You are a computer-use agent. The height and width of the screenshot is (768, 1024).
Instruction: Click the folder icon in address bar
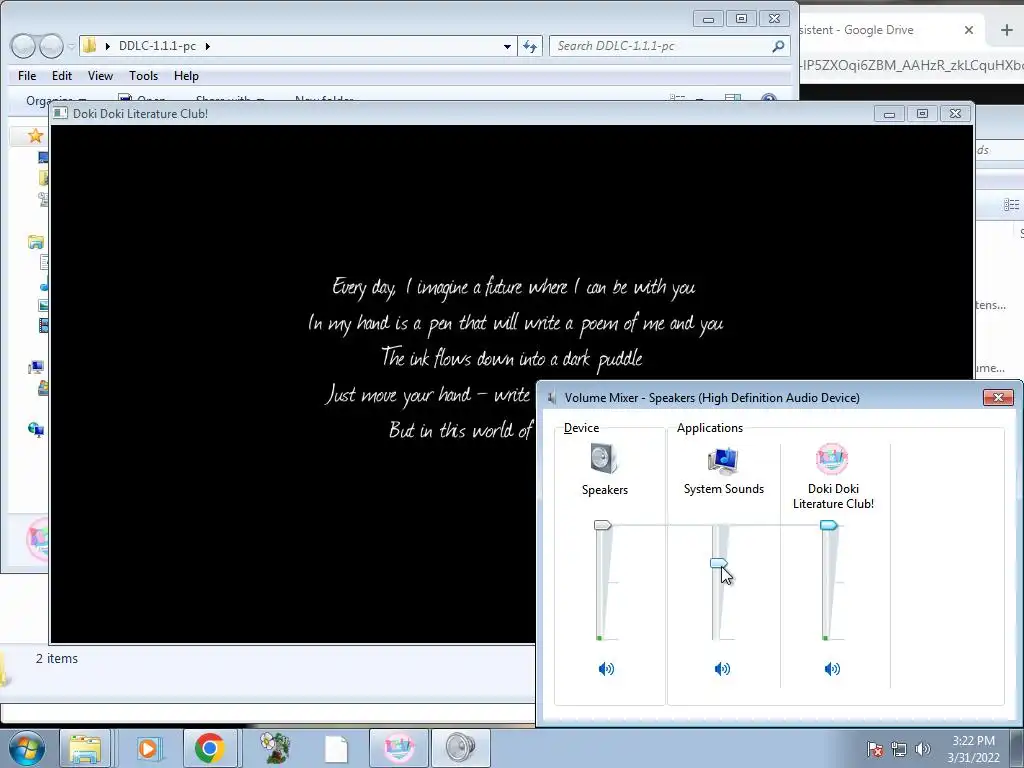90,45
